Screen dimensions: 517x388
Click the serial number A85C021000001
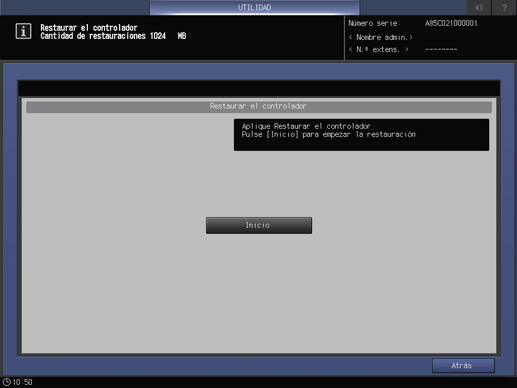click(451, 23)
